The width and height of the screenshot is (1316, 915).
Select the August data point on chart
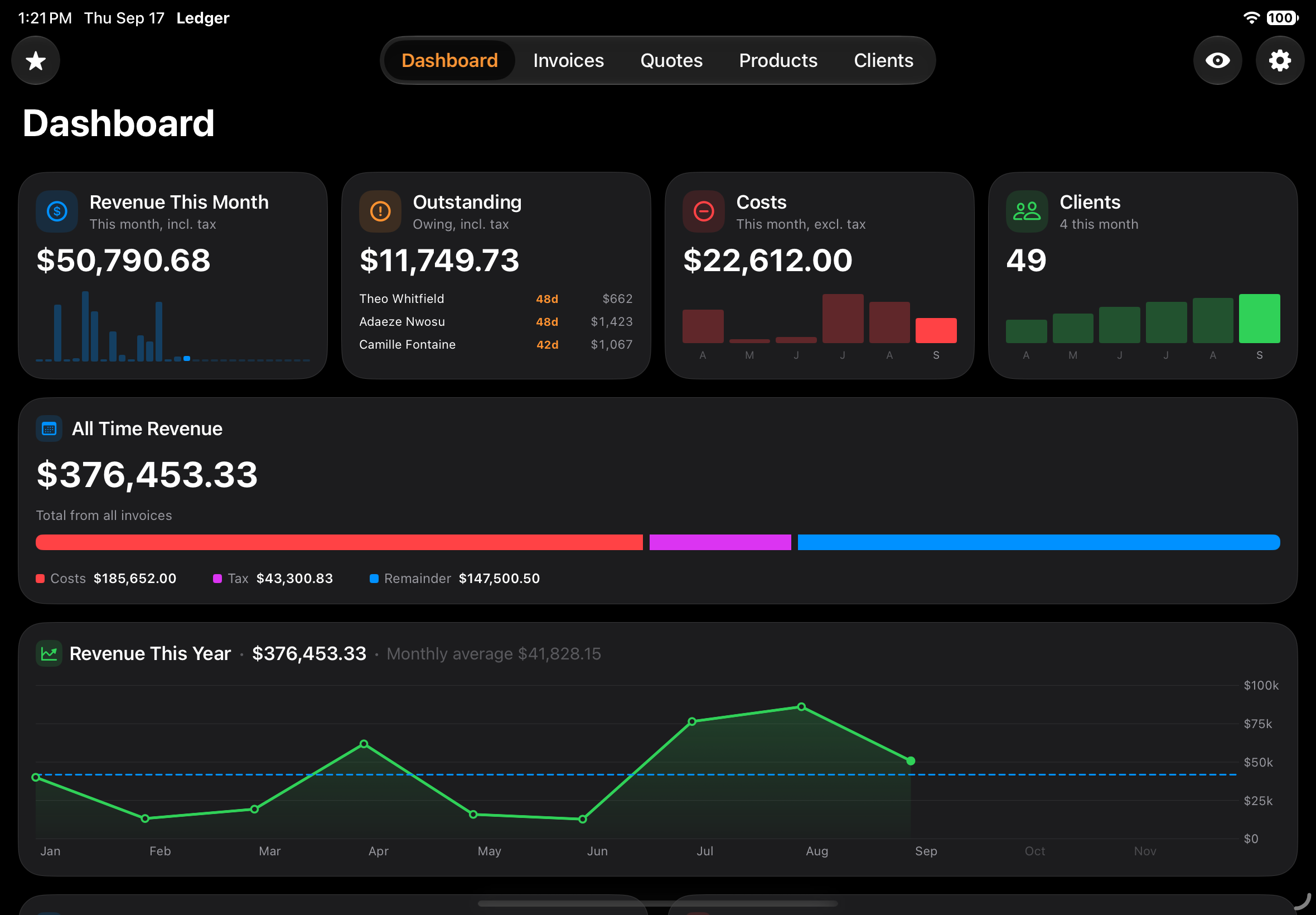tap(801, 706)
